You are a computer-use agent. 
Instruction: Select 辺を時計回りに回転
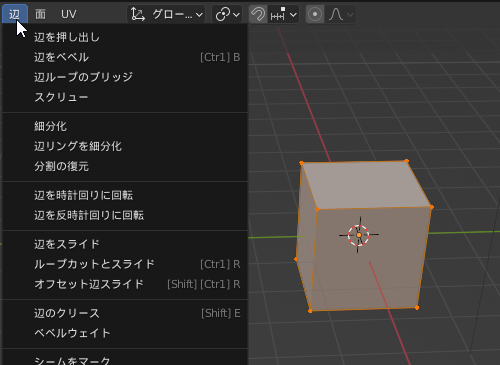click(125, 195)
